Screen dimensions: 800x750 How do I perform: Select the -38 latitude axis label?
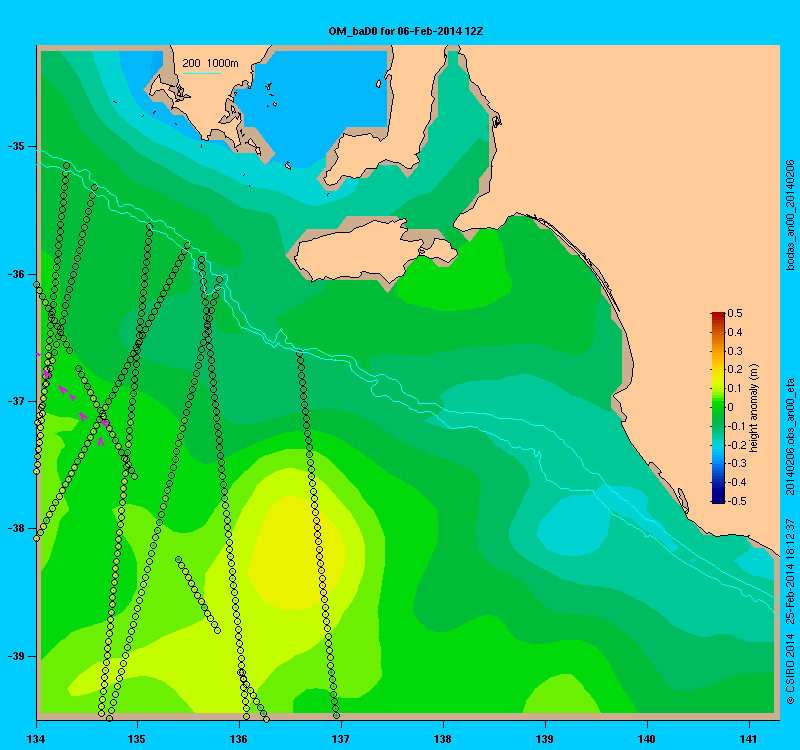(x=16, y=529)
